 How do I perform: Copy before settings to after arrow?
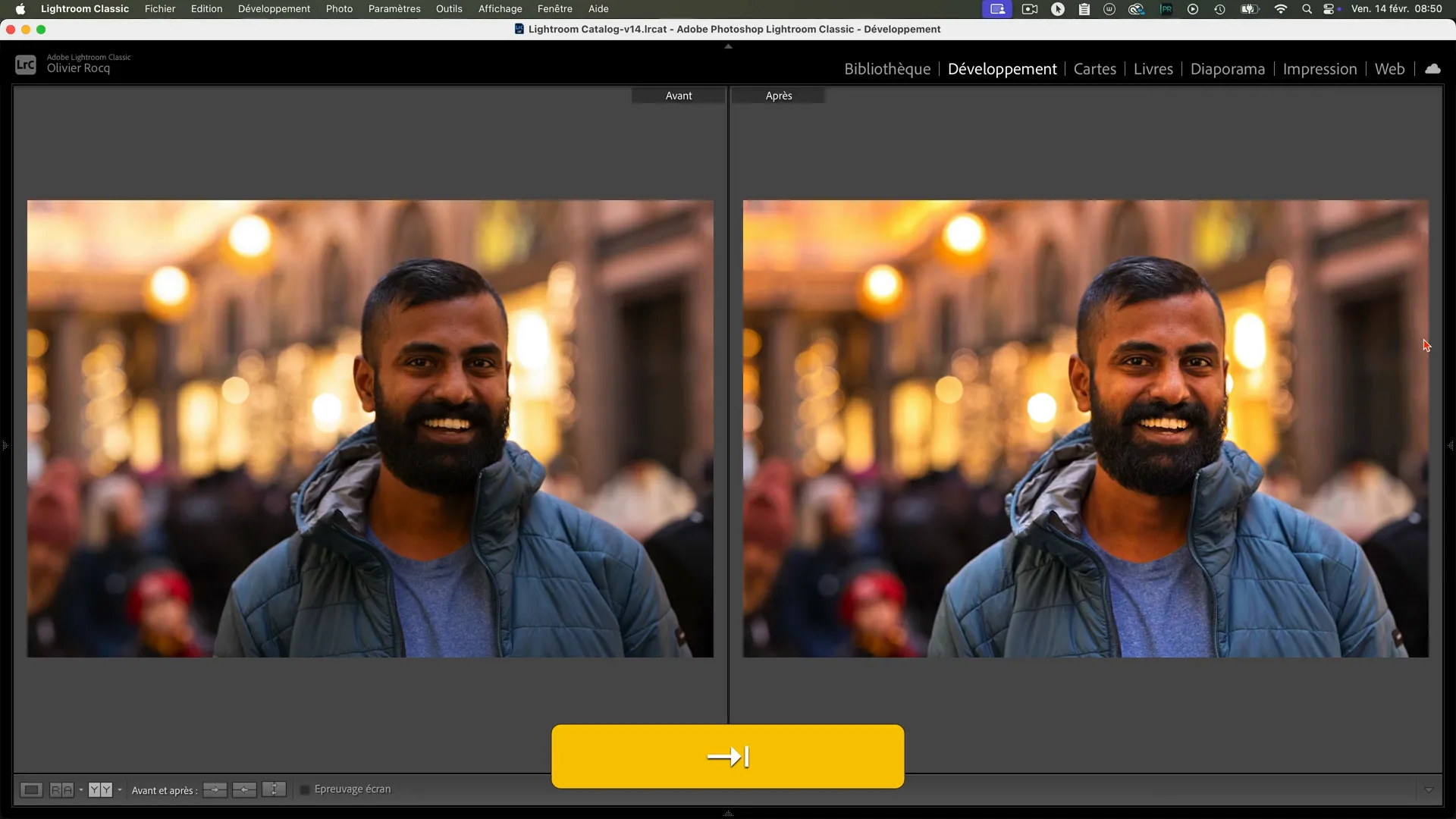tap(215, 790)
